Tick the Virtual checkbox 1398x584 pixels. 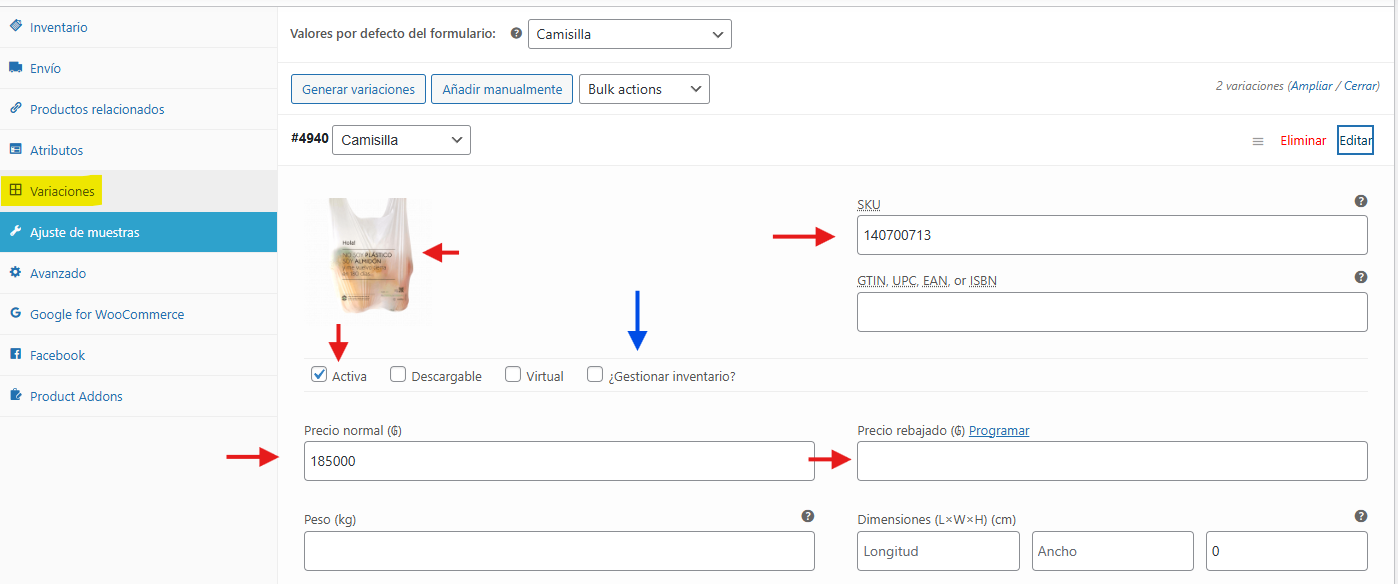click(x=513, y=375)
